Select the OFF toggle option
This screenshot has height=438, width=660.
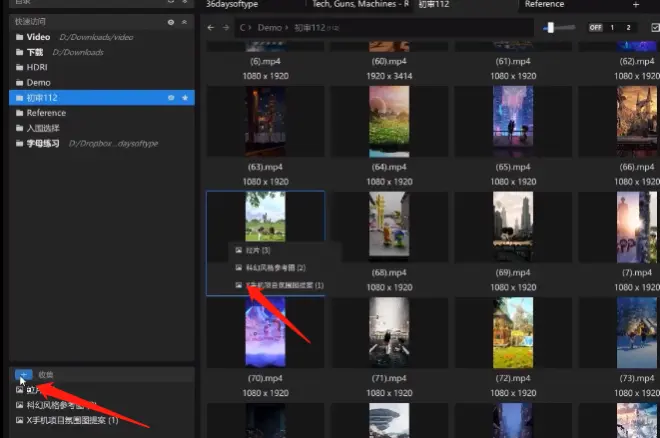pyautogui.click(x=596, y=28)
